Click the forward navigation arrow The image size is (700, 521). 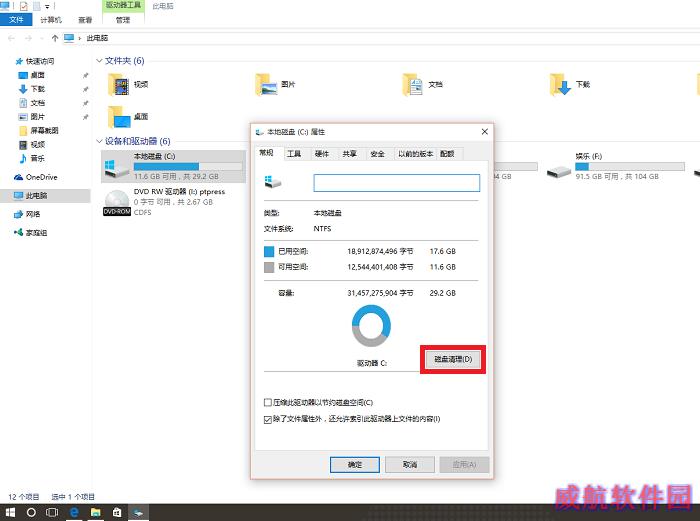point(28,38)
